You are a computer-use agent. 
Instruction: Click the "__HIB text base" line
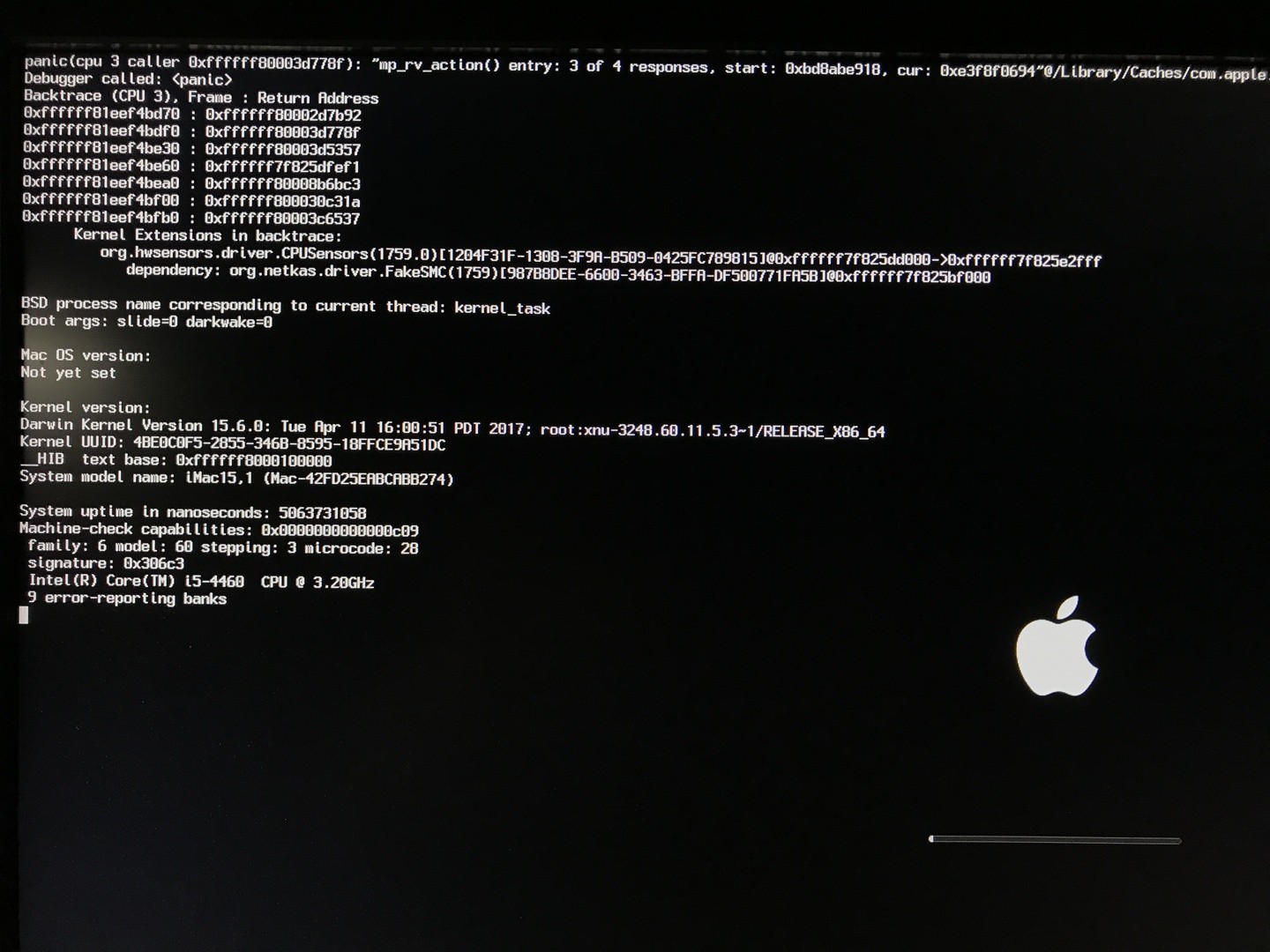click(176, 459)
